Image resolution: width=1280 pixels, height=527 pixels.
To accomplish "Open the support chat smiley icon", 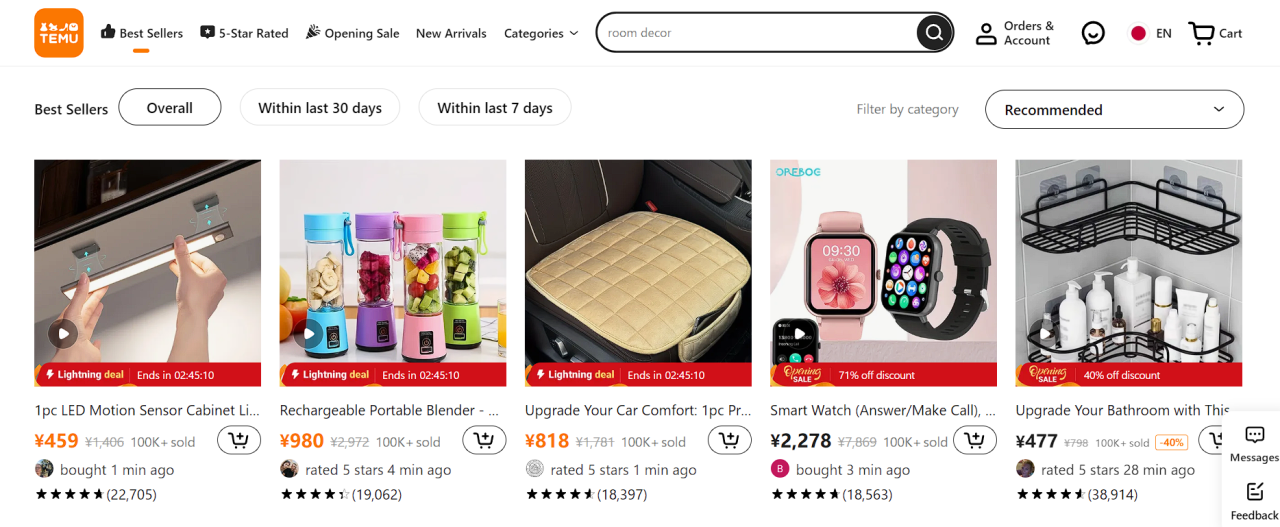I will (x=1093, y=34).
